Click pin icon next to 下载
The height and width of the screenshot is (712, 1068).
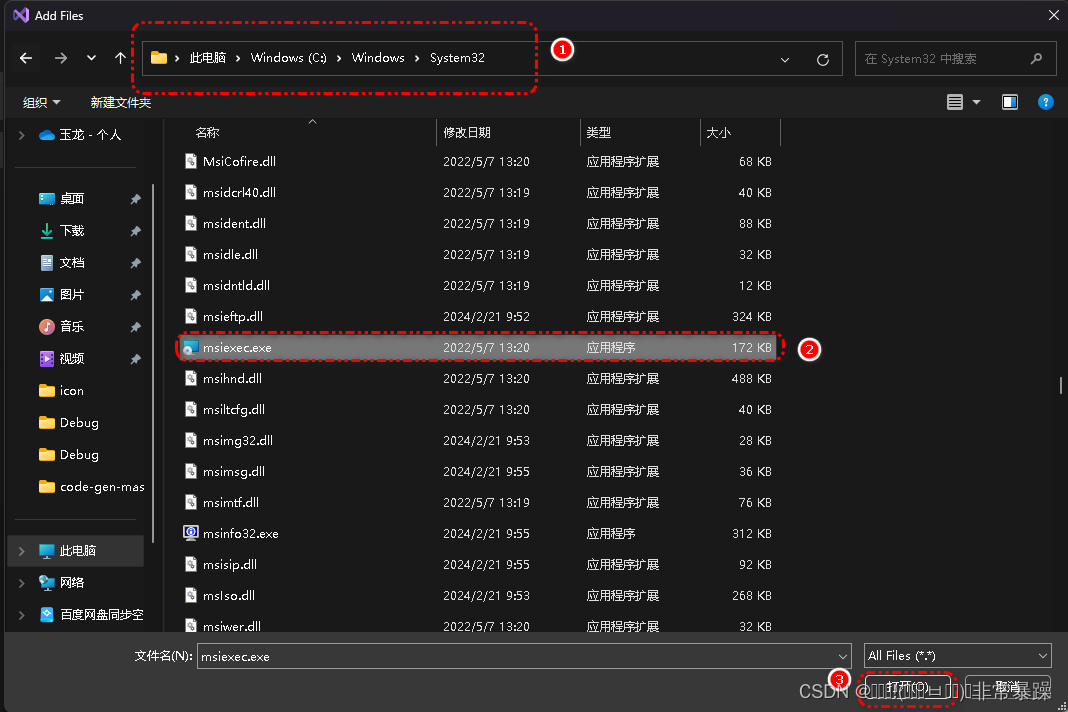coord(136,231)
